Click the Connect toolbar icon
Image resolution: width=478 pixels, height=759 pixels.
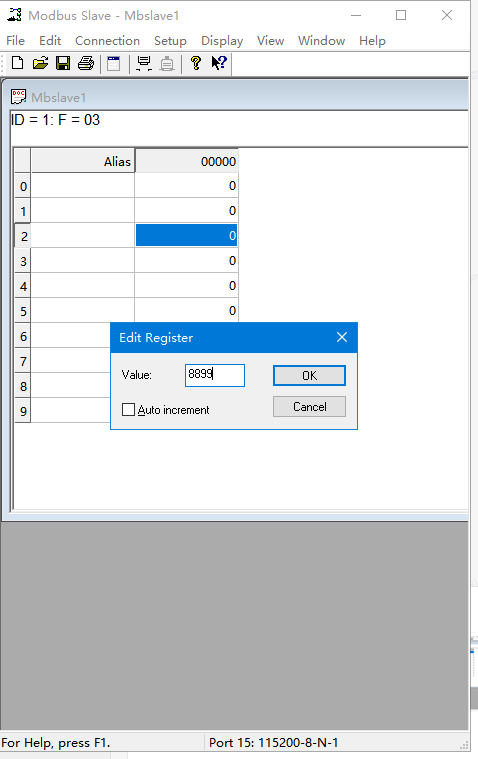[144, 63]
